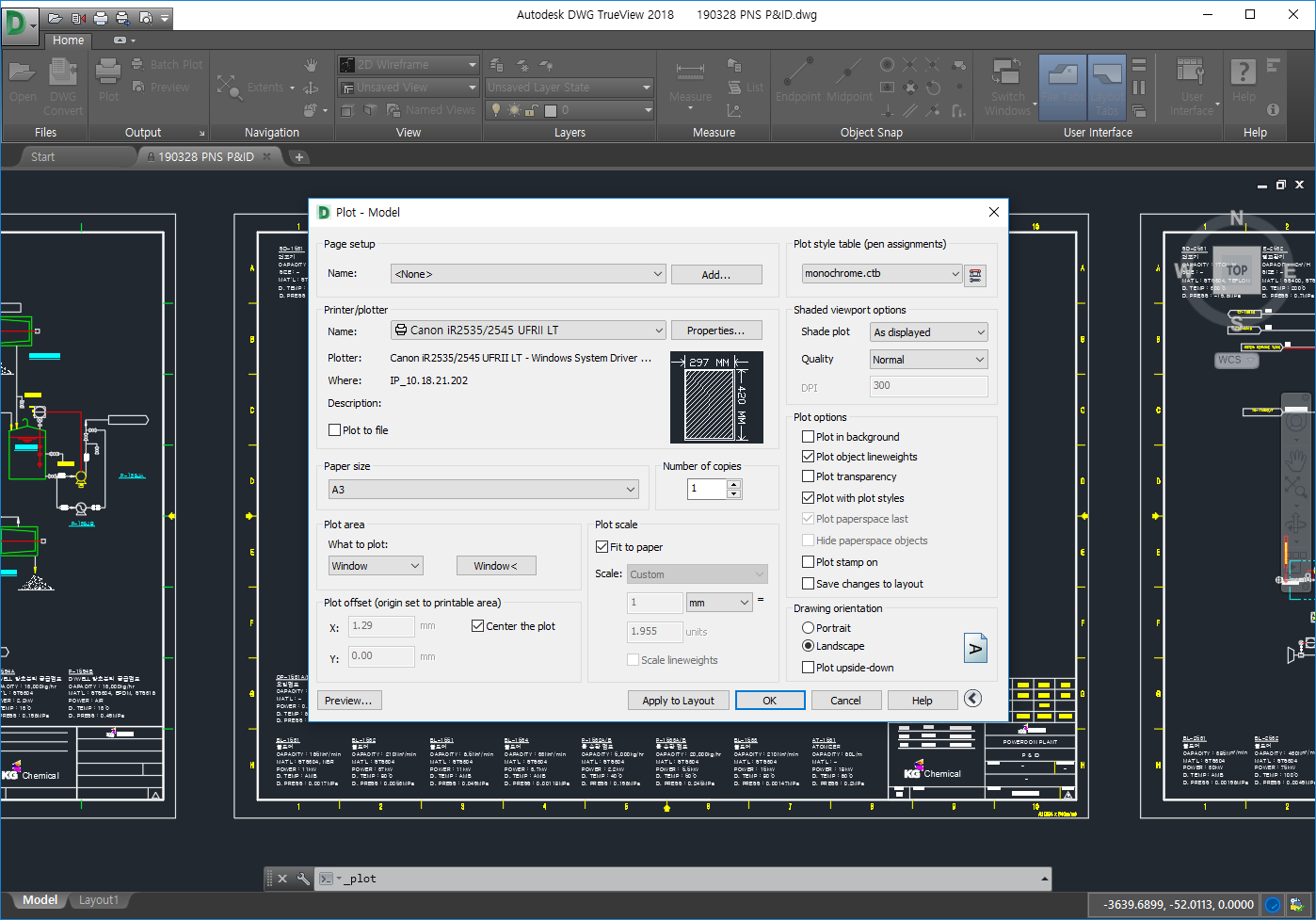Collapse the Plot dialog with the arrow icon
Image resolution: width=1316 pixels, height=920 pixels.
coord(973,698)
